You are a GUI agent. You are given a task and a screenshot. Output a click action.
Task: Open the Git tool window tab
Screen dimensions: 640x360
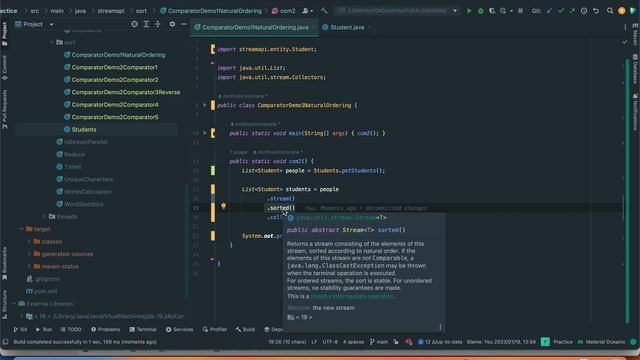click(x=20, y=329)
